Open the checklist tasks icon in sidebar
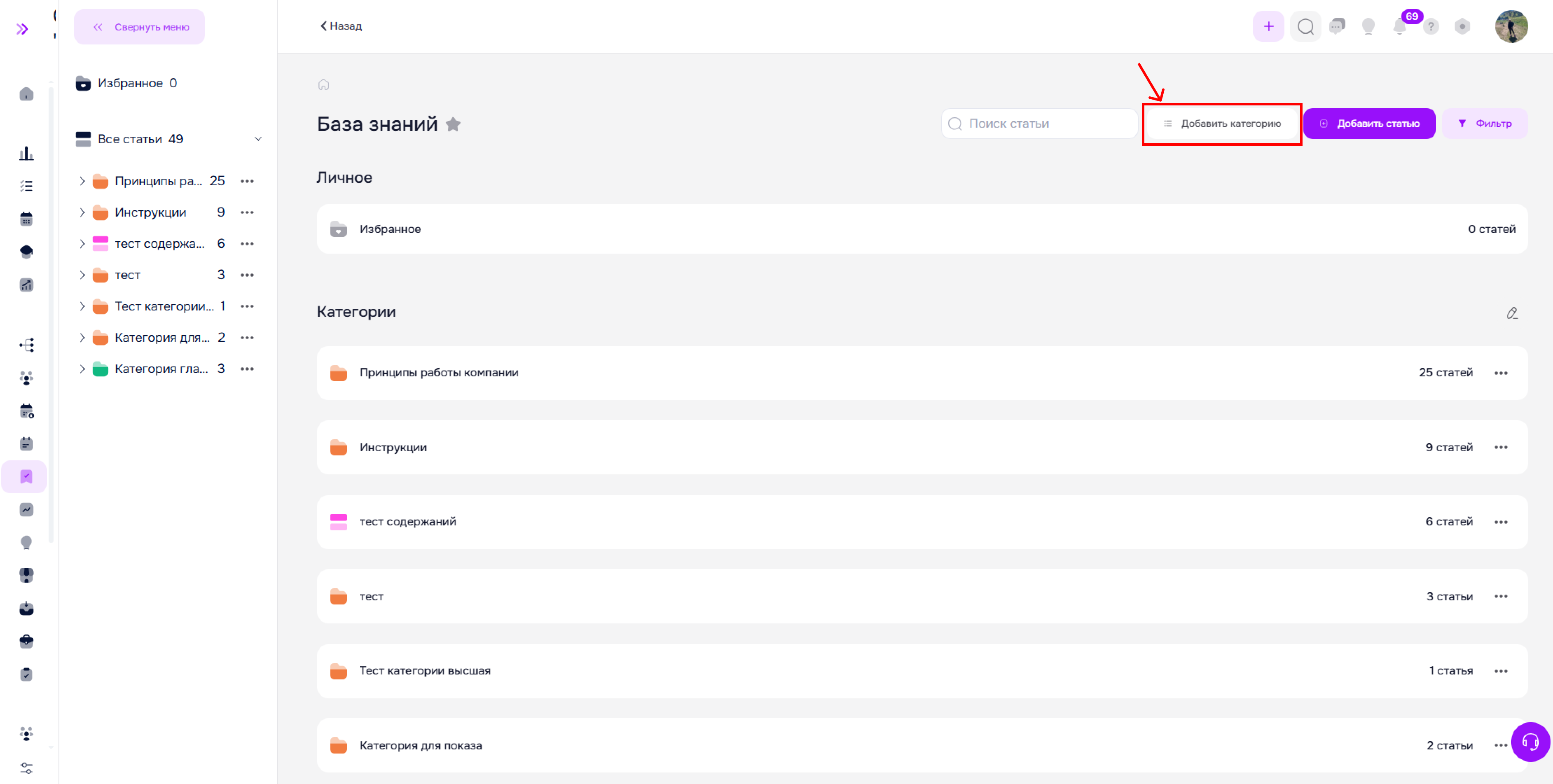This screenshot has height=784, width=1553. 26,186
